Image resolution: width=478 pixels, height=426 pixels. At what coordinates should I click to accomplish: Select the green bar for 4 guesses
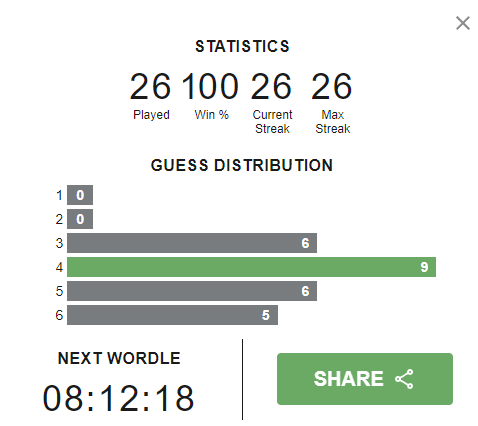pos(251,267)
